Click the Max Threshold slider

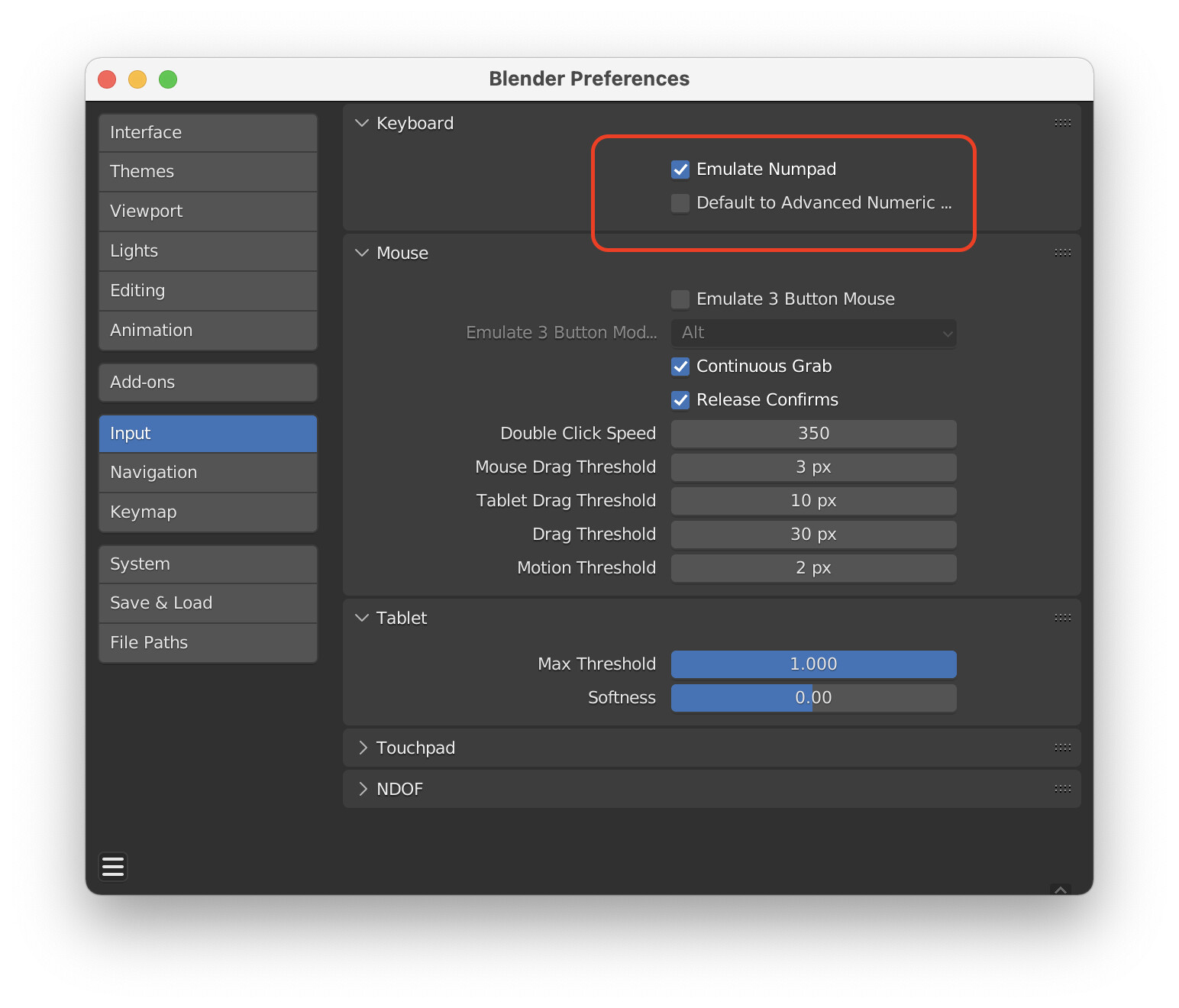[x=814, y=664]
